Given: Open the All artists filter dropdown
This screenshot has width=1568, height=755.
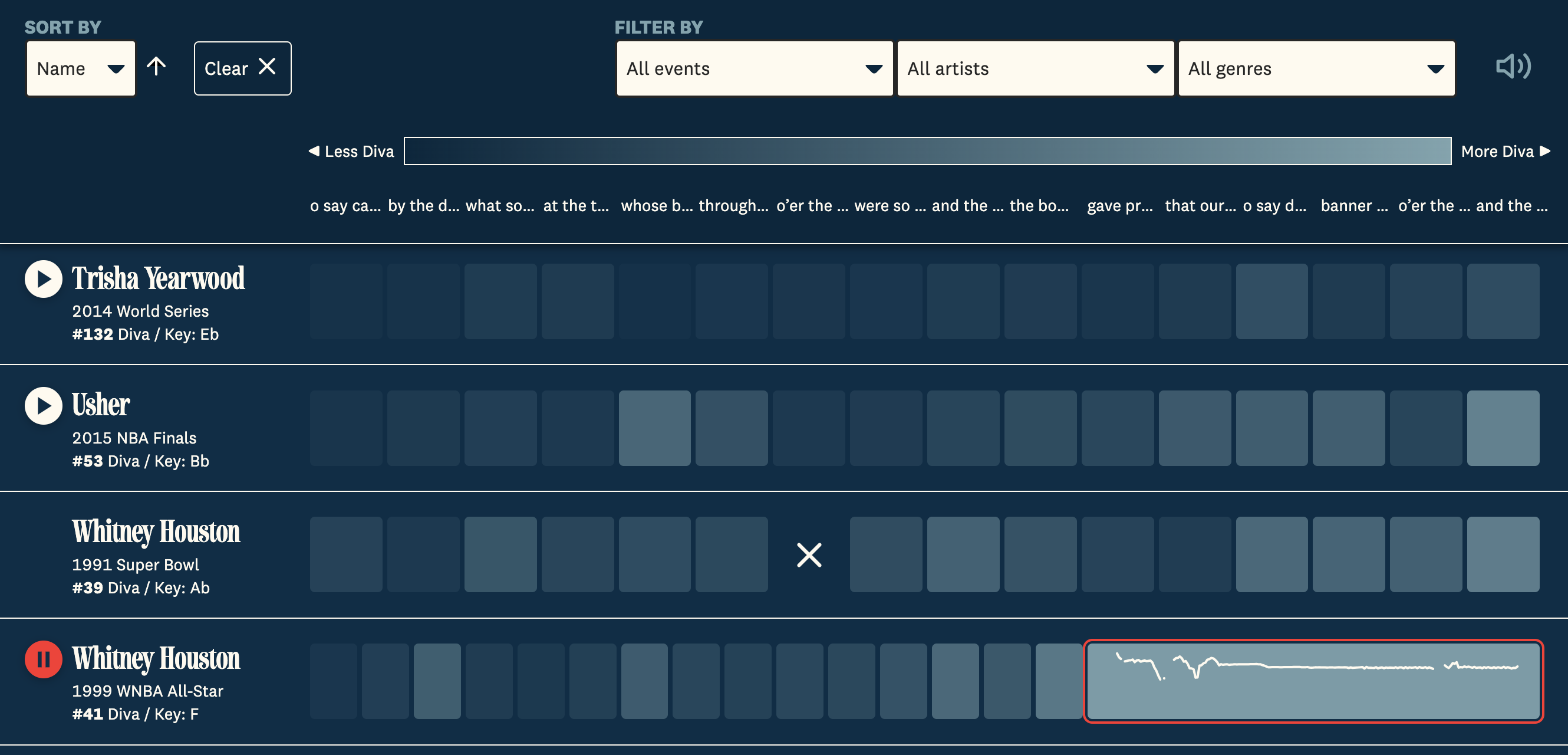Looking at the screenshot, I should point(1035,68).
